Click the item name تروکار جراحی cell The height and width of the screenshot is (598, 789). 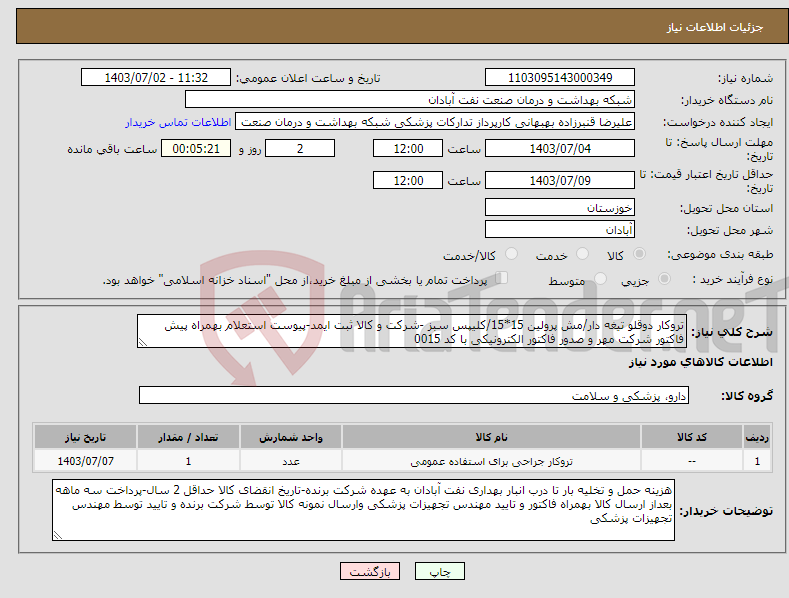[x=491, y=461]
